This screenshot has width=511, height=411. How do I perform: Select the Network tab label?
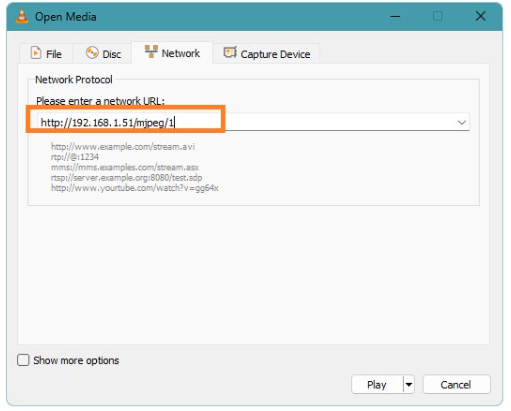(181, 53)
